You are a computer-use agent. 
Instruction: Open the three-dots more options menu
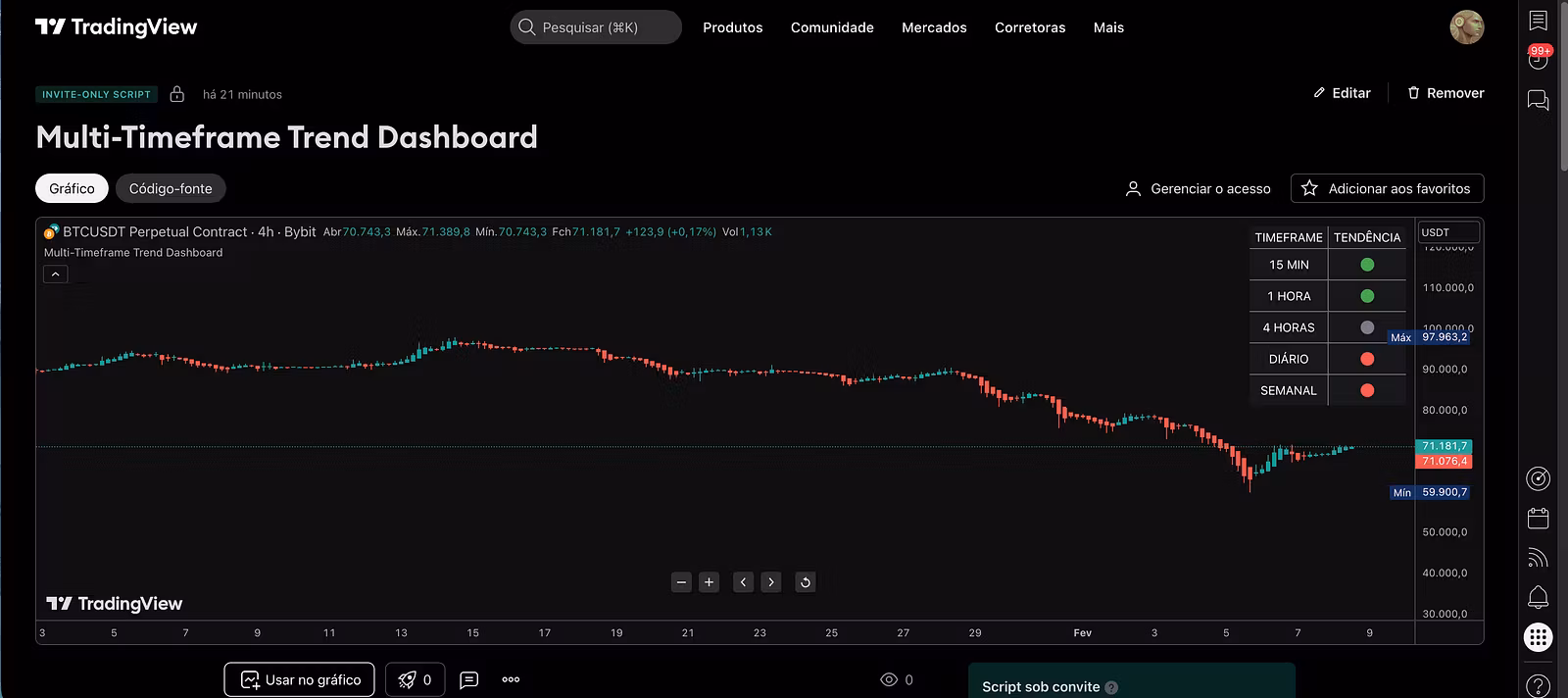click(511, 679)
